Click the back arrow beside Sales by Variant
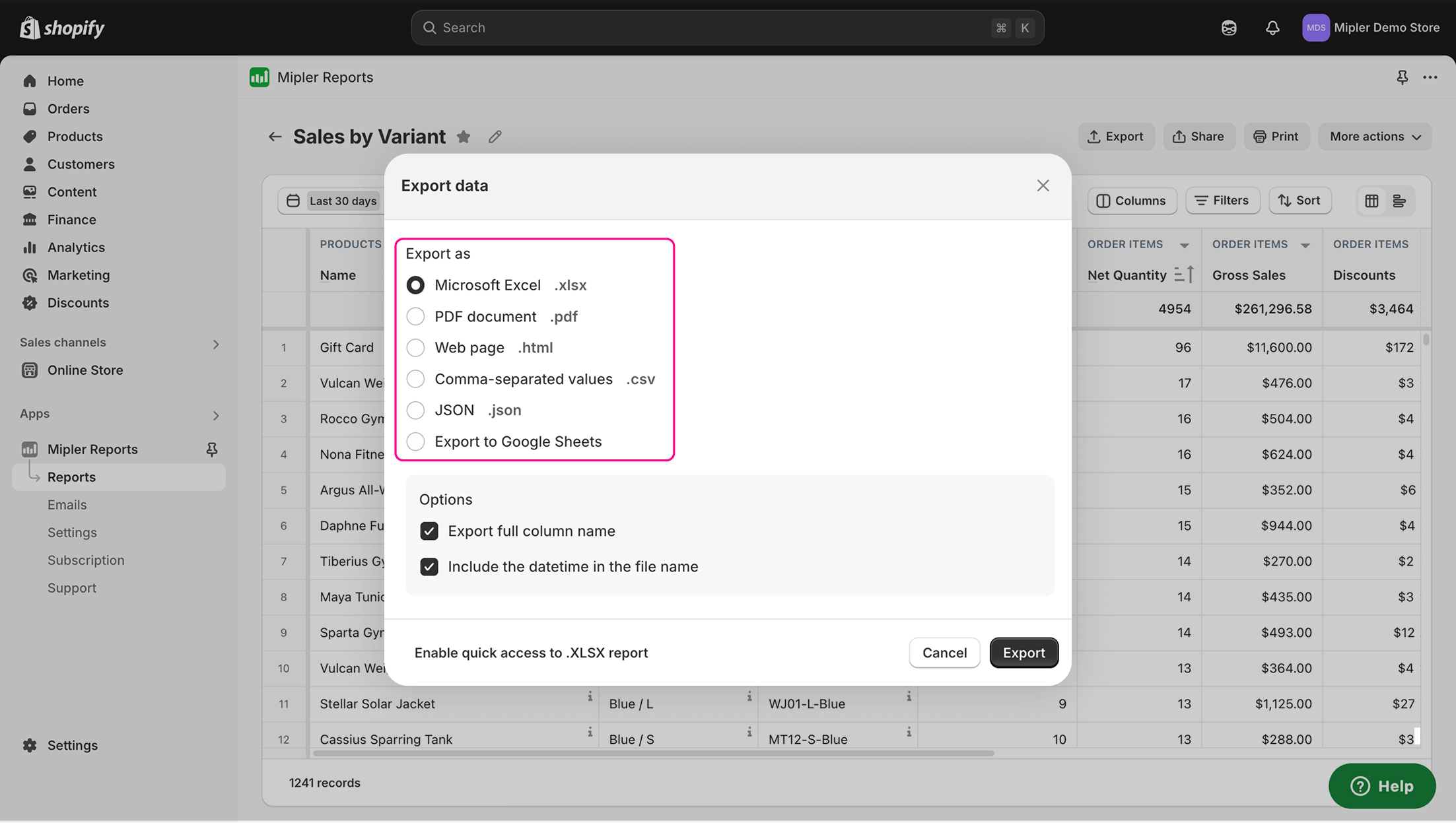 pyautogui.click(x=275, y=137)
